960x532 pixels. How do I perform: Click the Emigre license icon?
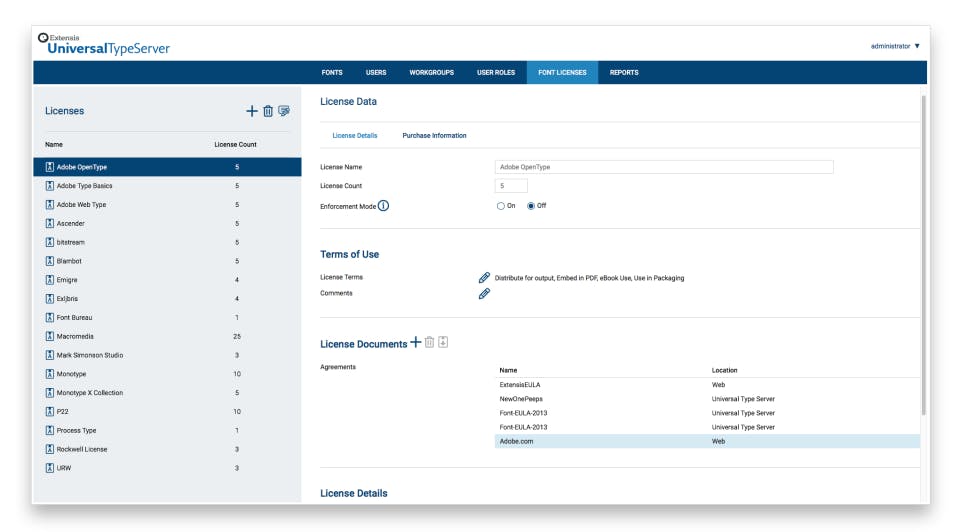point(50,280)
